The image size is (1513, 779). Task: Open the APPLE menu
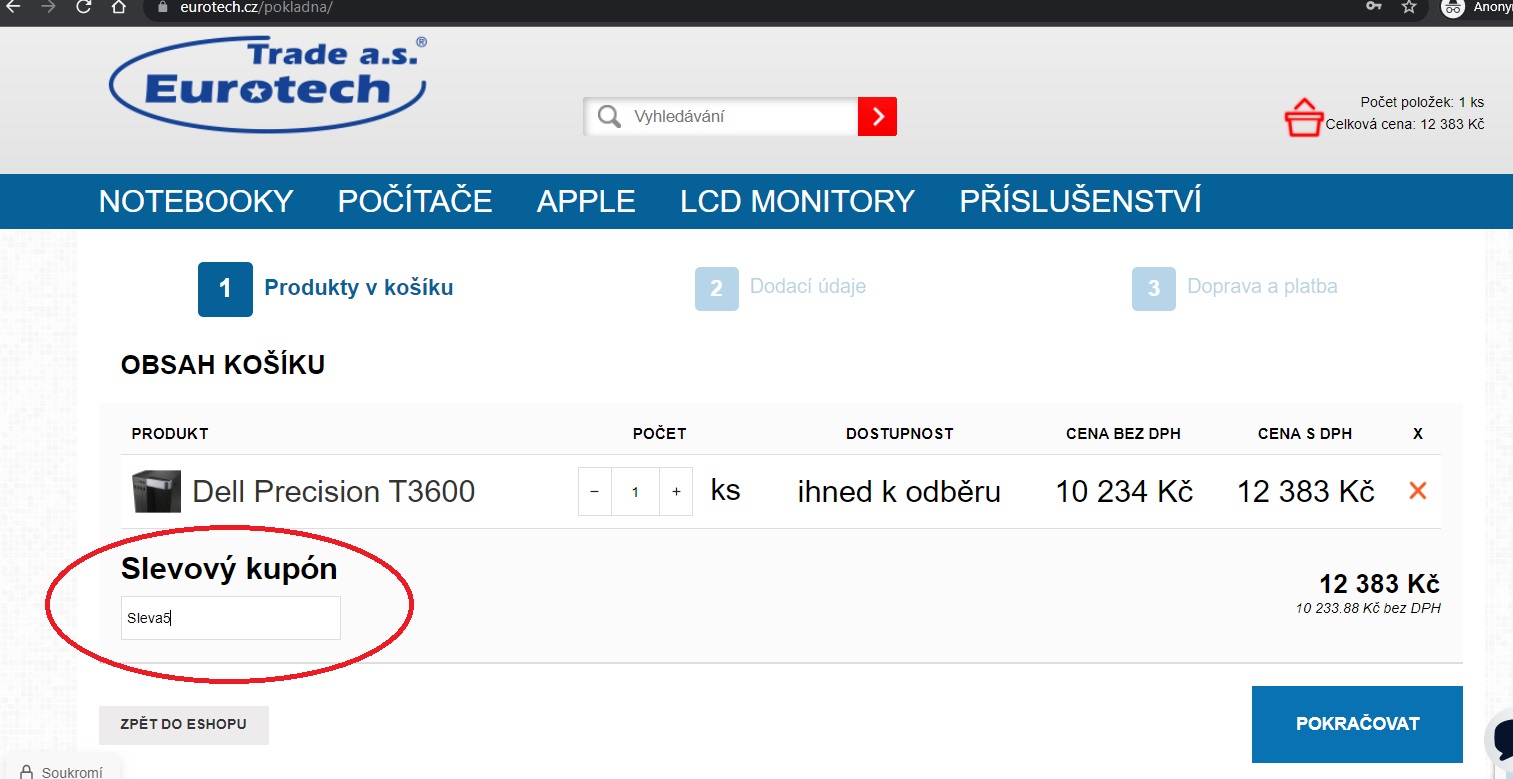click(x=586, y=201)
